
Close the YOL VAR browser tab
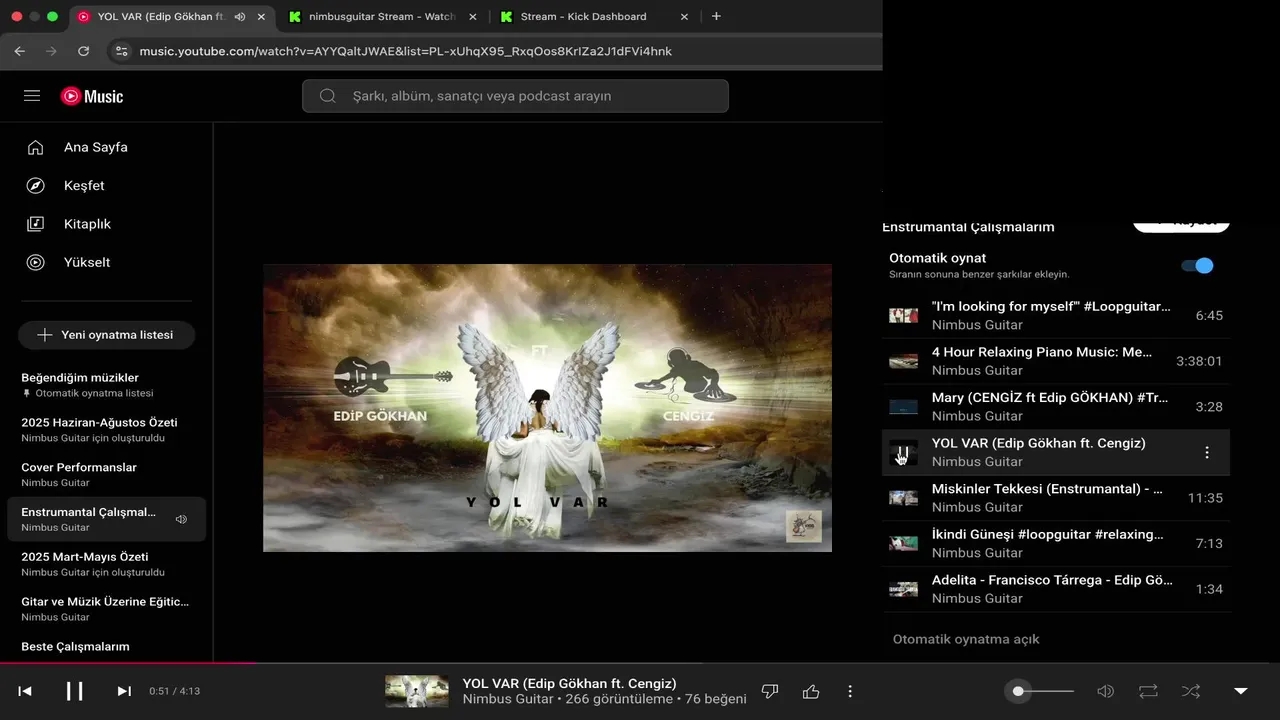click(262, 17)
